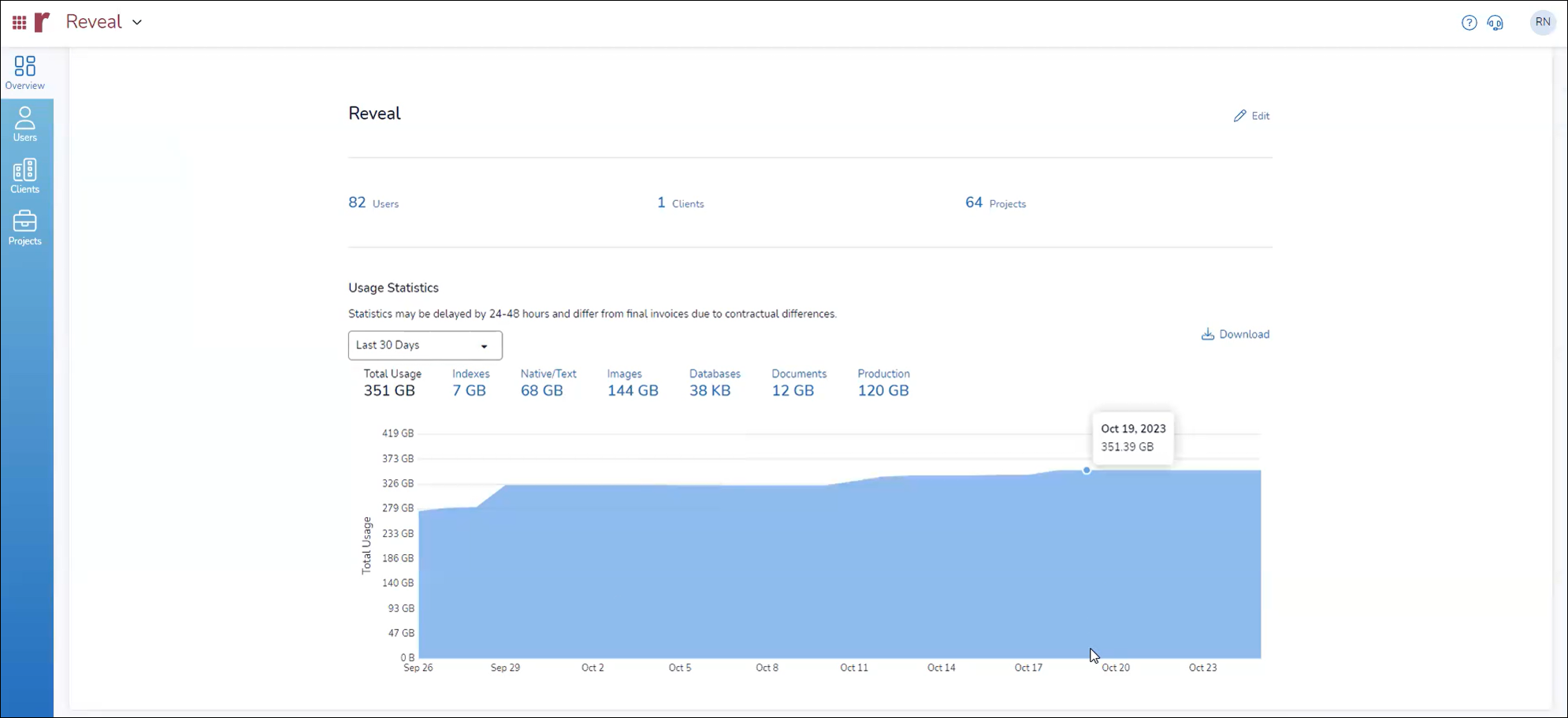Viewport: 1568px width, 718px height.
Task: Click the Reveal logo icon
Action: point(42,22)
